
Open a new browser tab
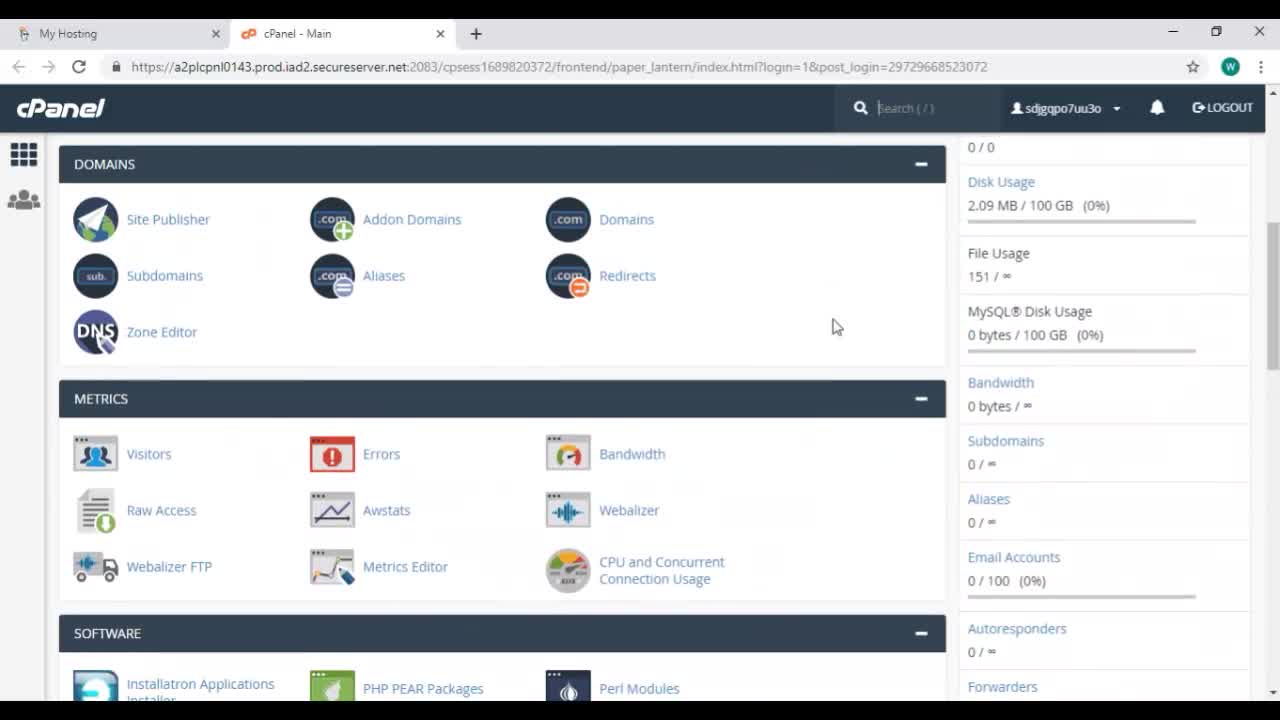[476, 33]
